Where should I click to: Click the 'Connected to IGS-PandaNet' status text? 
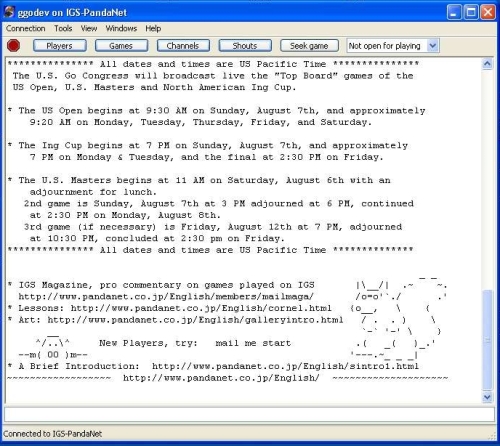coord(53,434)
